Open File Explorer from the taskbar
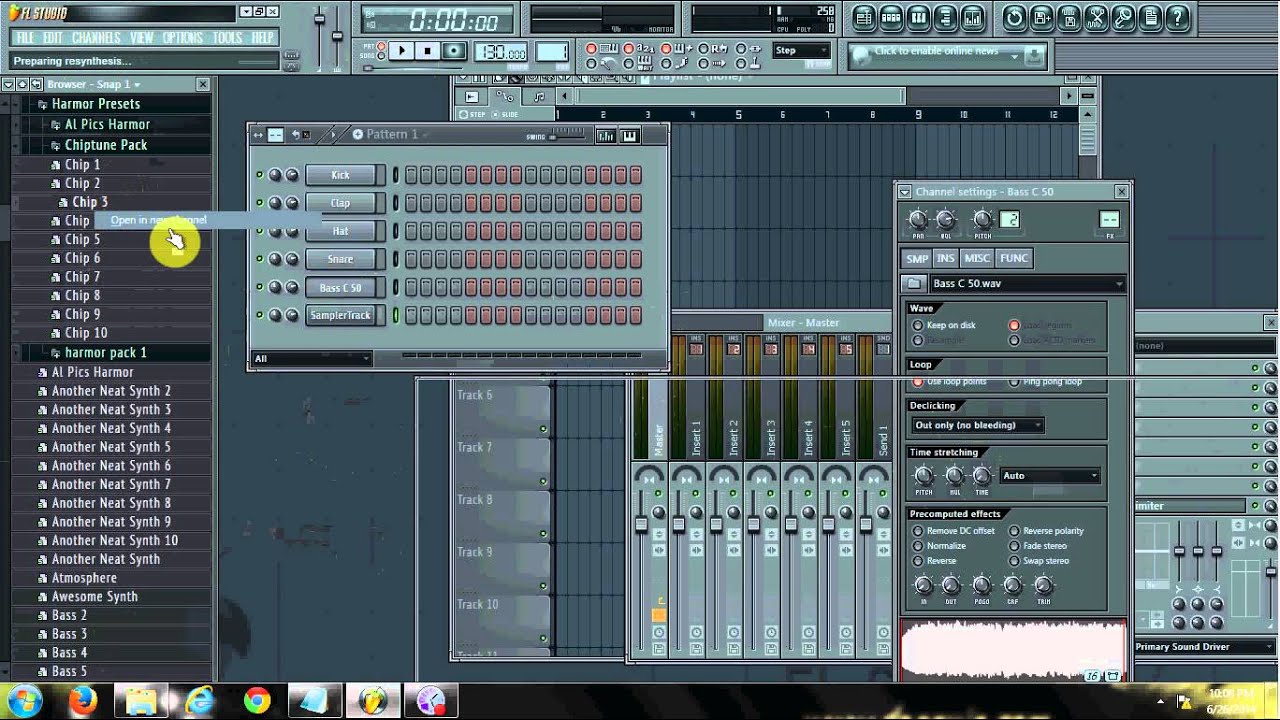This screenshot has width=1280, height=720. (x=141, y=700)
